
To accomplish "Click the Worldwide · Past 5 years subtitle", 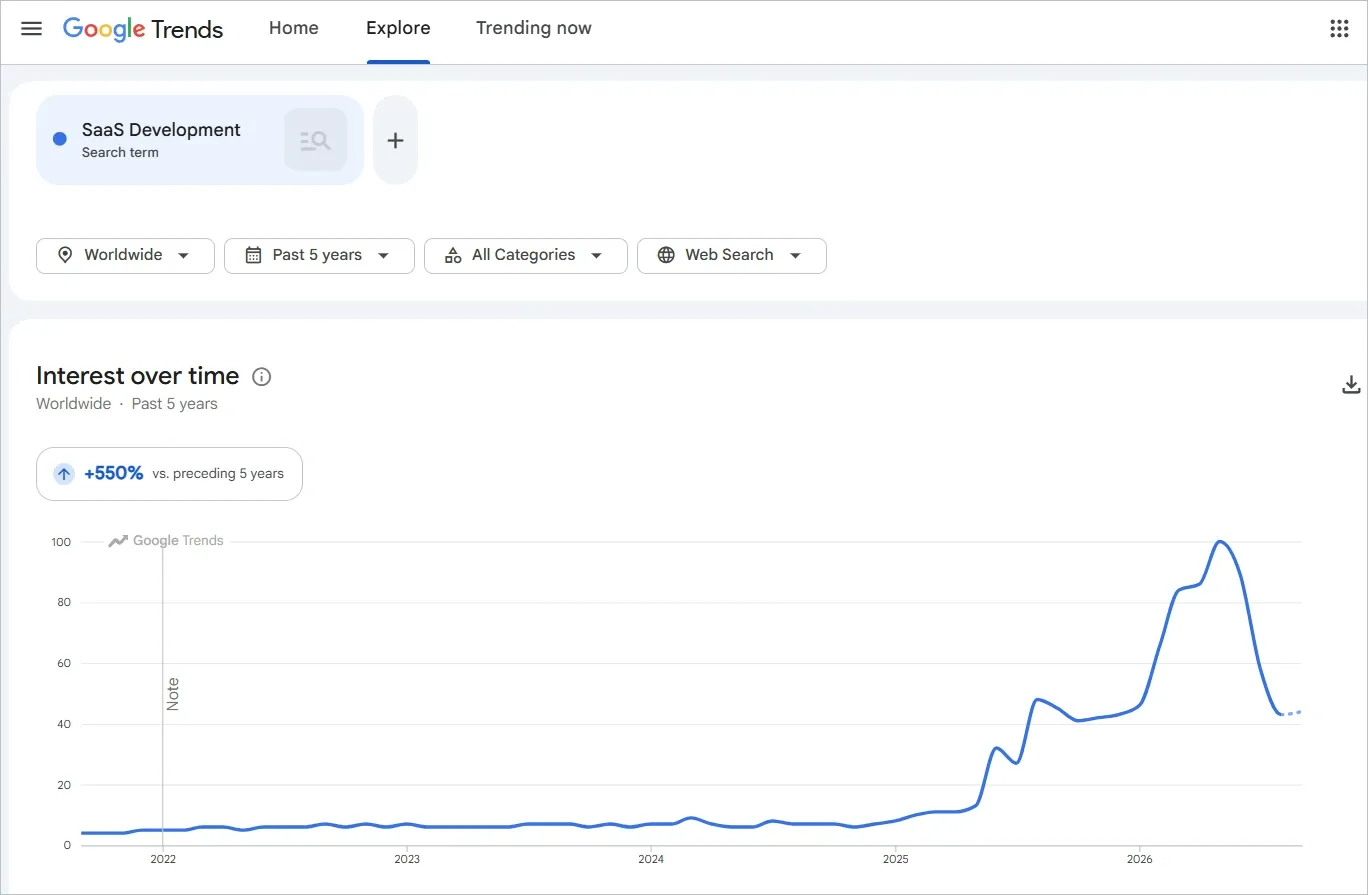I will [127, 404].
